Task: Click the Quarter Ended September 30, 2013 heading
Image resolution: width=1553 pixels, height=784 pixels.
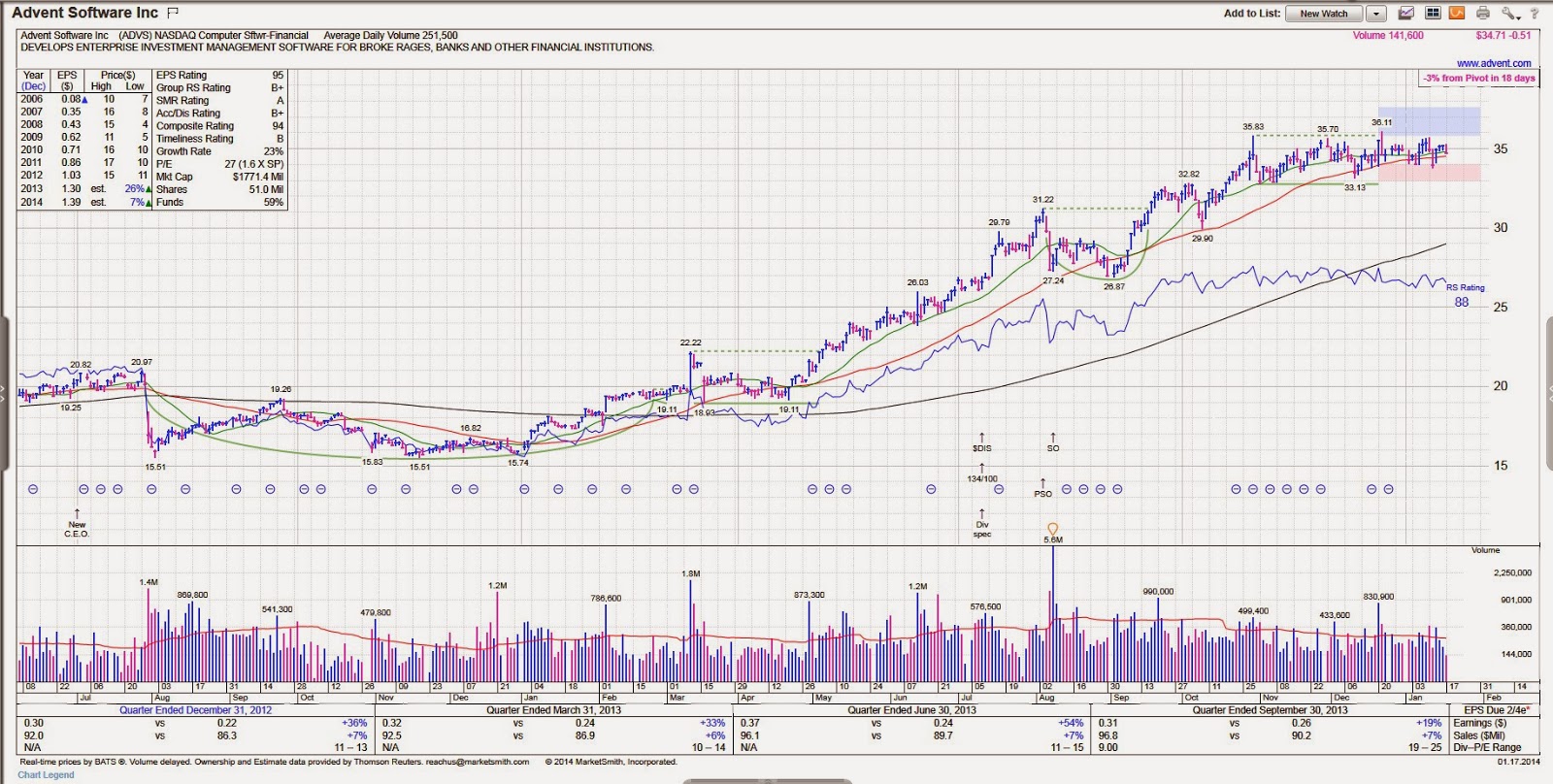Action: [1270, 710]
